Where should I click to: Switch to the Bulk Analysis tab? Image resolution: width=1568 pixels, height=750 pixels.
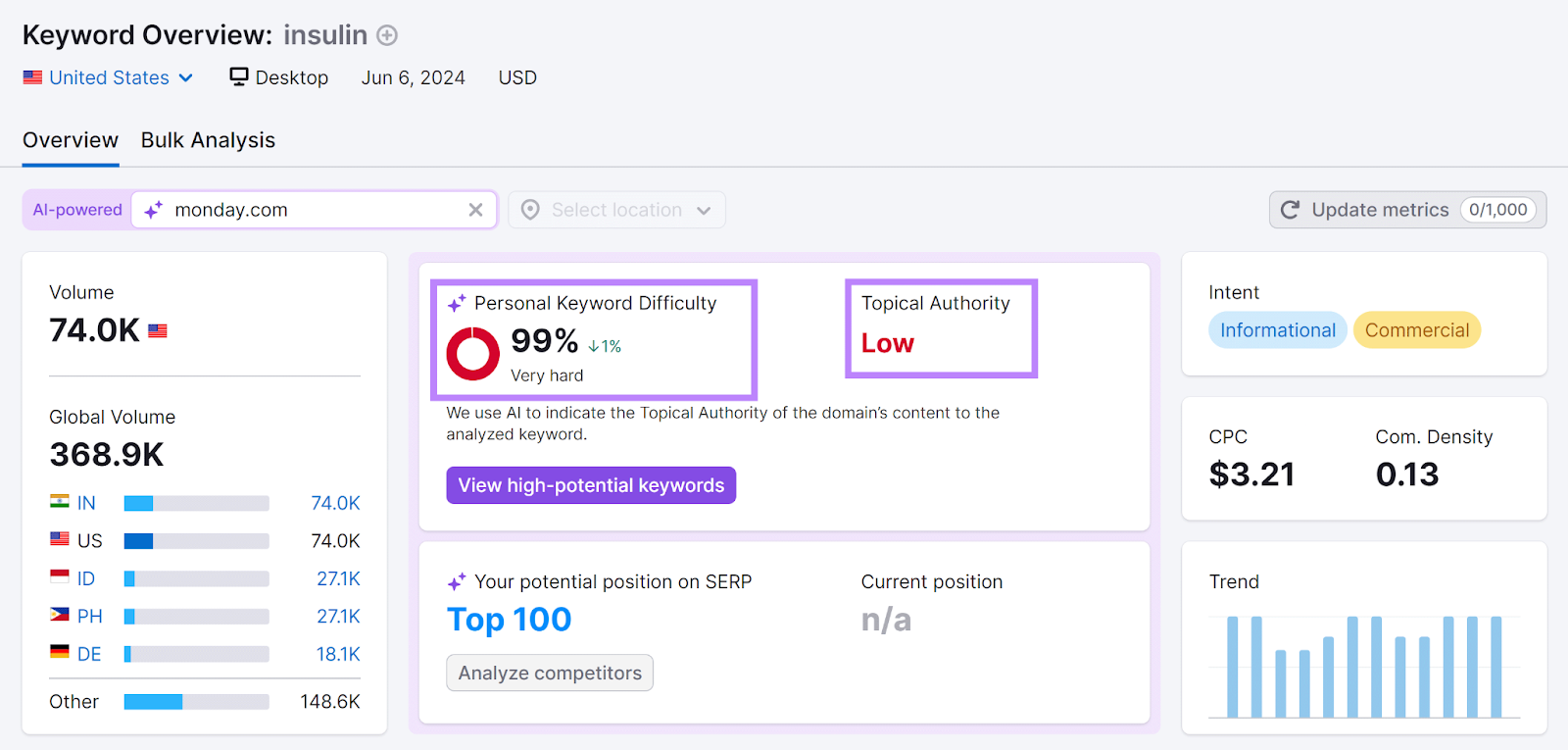tap(208, 140)
